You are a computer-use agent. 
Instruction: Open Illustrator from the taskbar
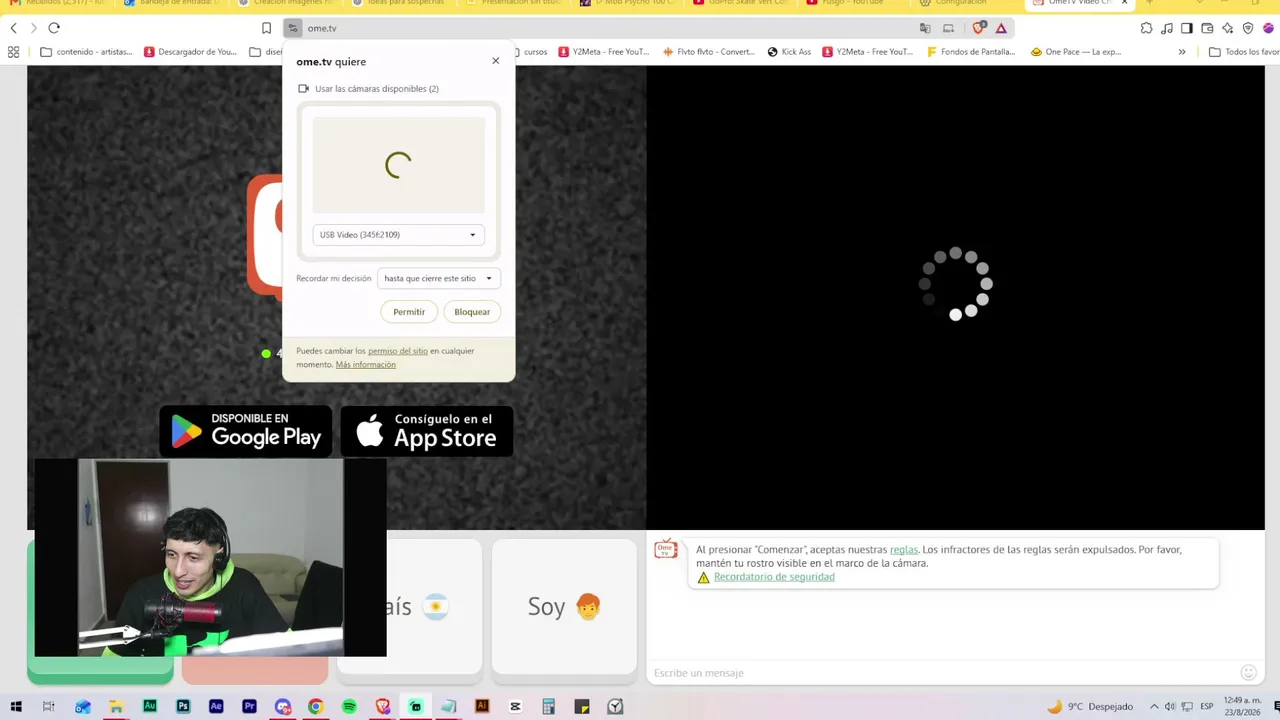(x=482, y=706)
